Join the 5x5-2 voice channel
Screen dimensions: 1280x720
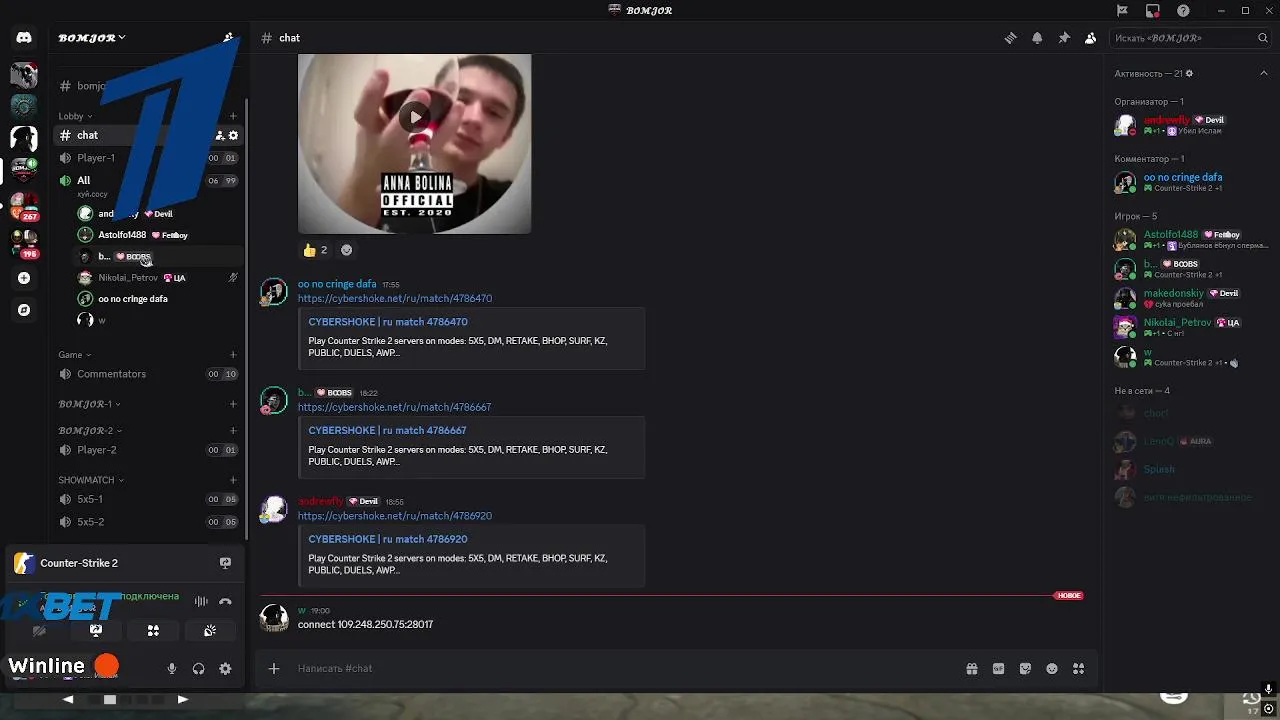148,522
